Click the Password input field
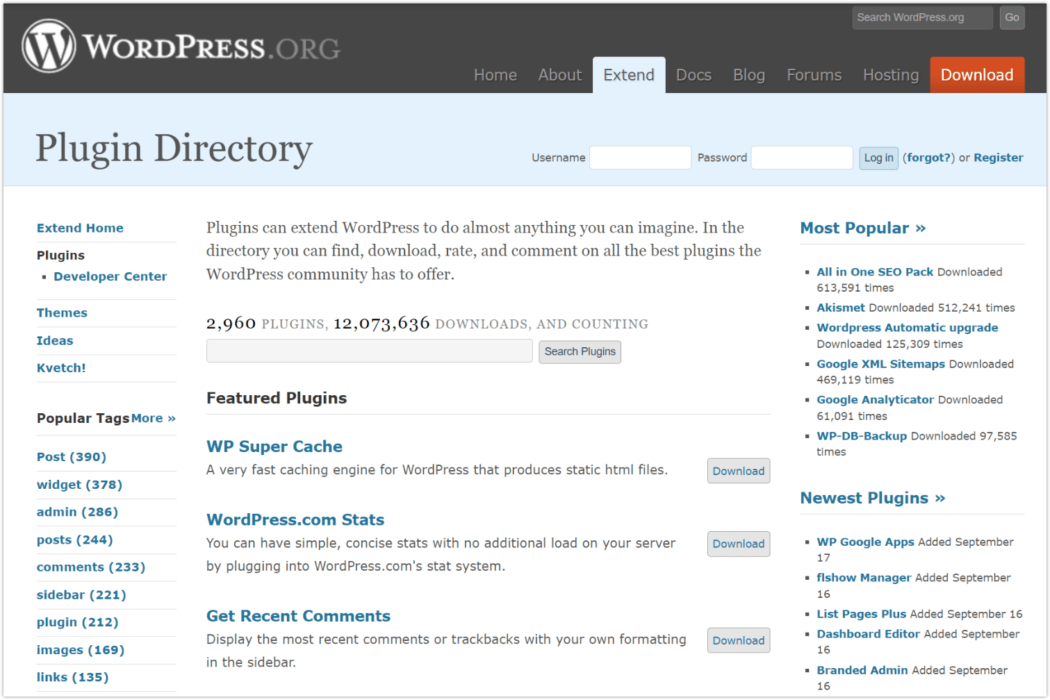The width and height of the screenshot is (1050, 700). tap(801, 158)
